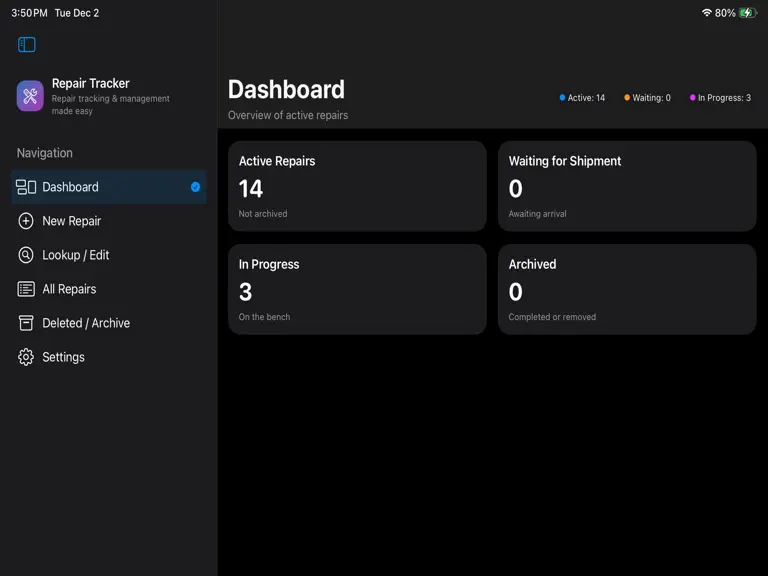The width and height of the screenshot is (768, 576).
Task: Open the All Repairs navigation item
Action: (x=109, y=289)
